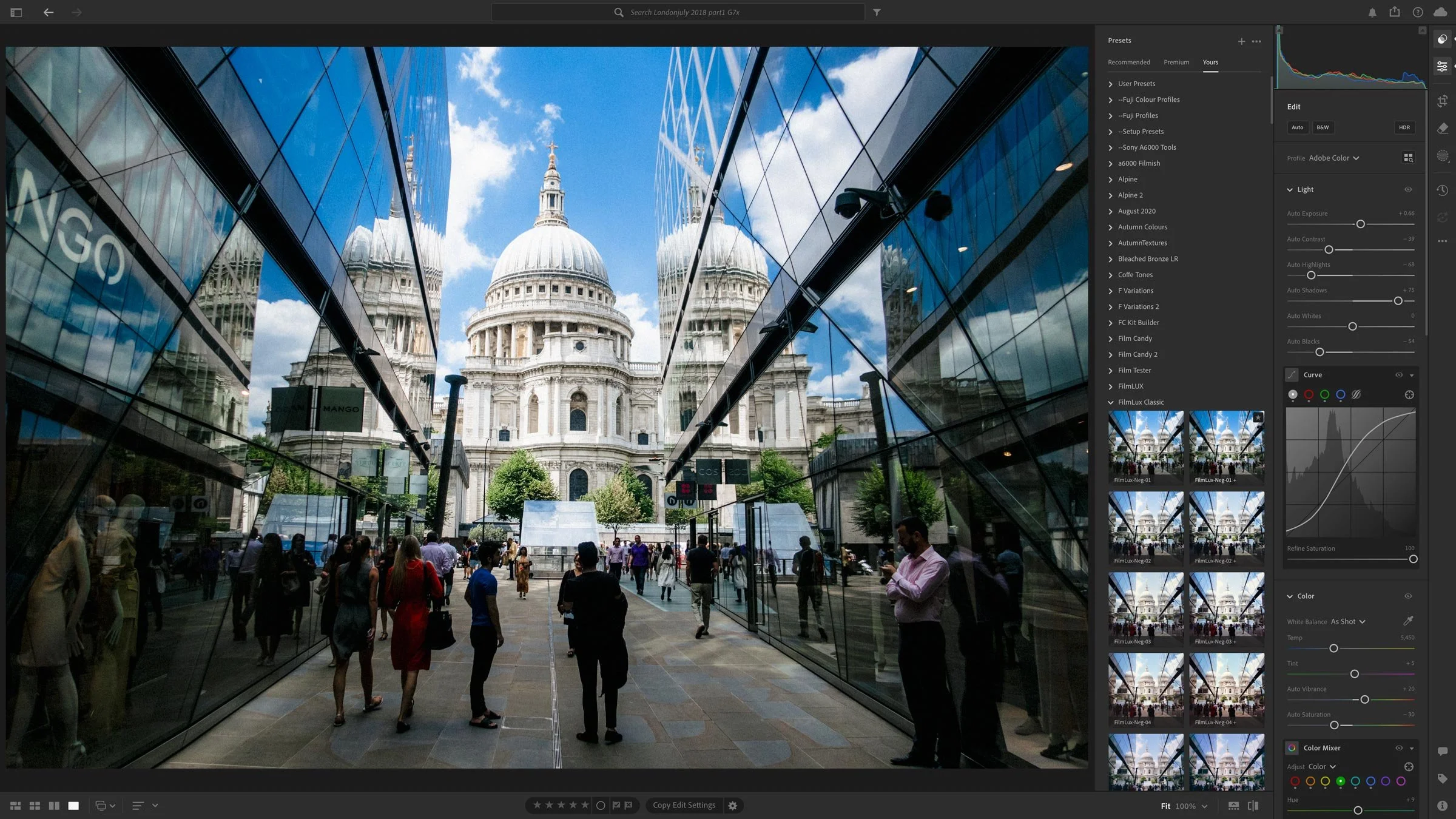Screen dimensions: 1456x819
Task: Toggle the filmstrip icon in bottom bar
Action: (x=1233, y=806)
